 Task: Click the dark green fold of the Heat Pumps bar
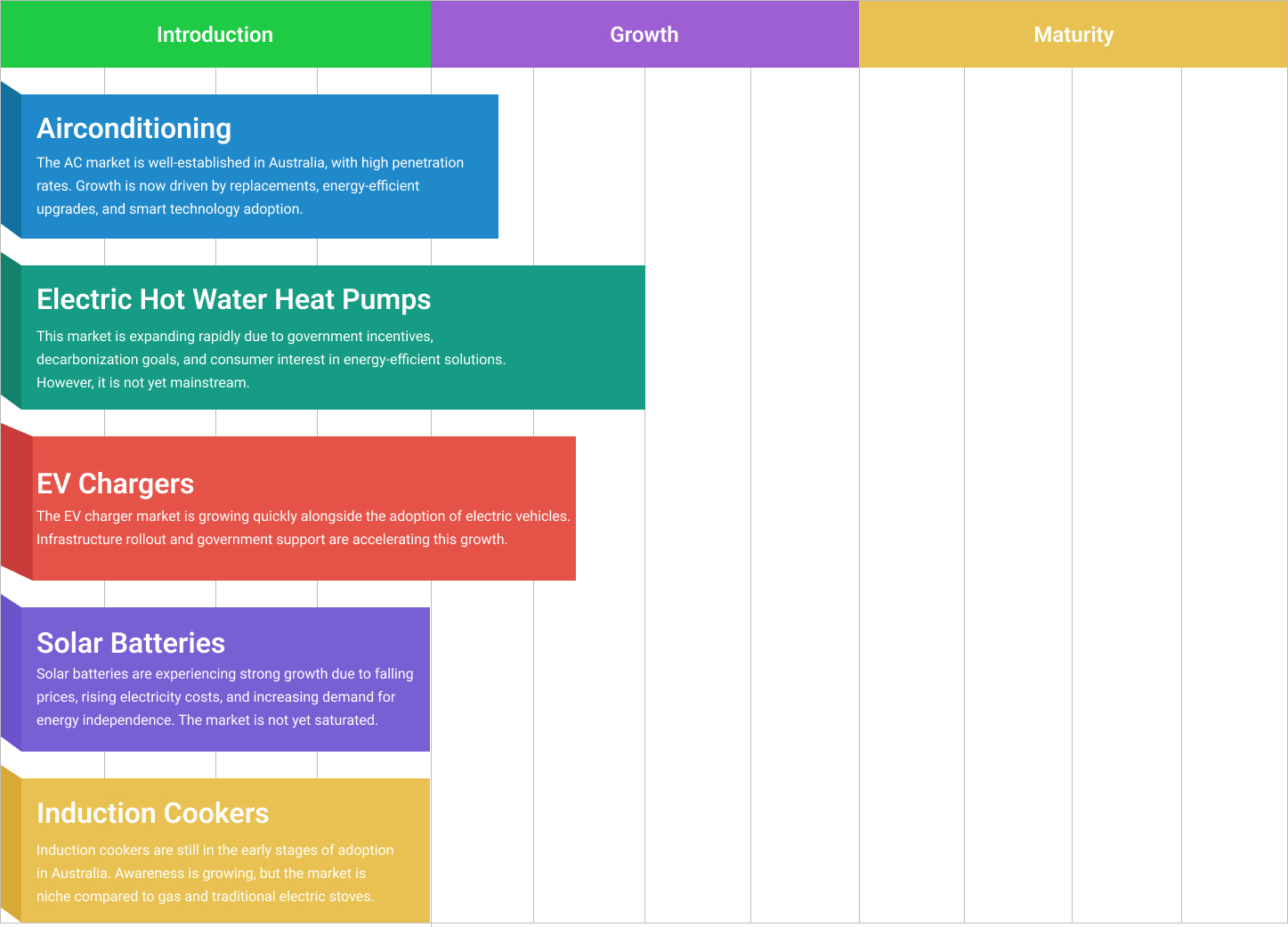11,331
